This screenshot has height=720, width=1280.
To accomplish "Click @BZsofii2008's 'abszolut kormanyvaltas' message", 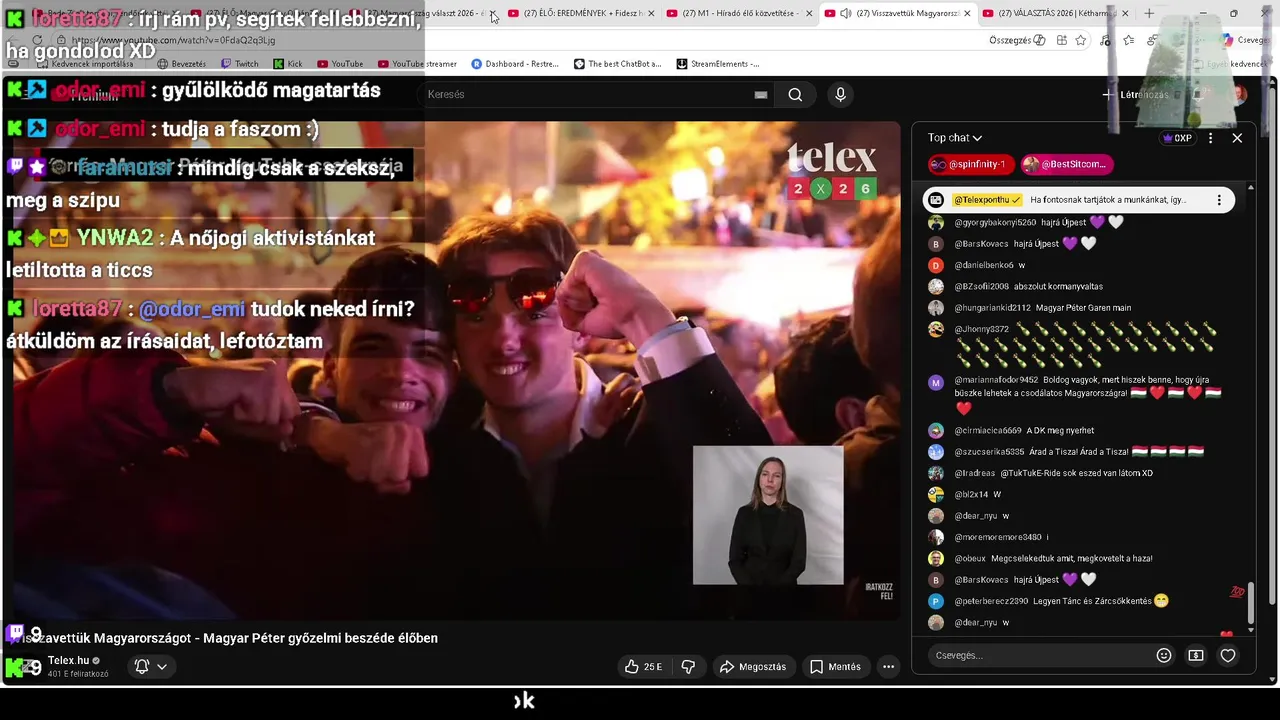I will [x=1059, y=287].
